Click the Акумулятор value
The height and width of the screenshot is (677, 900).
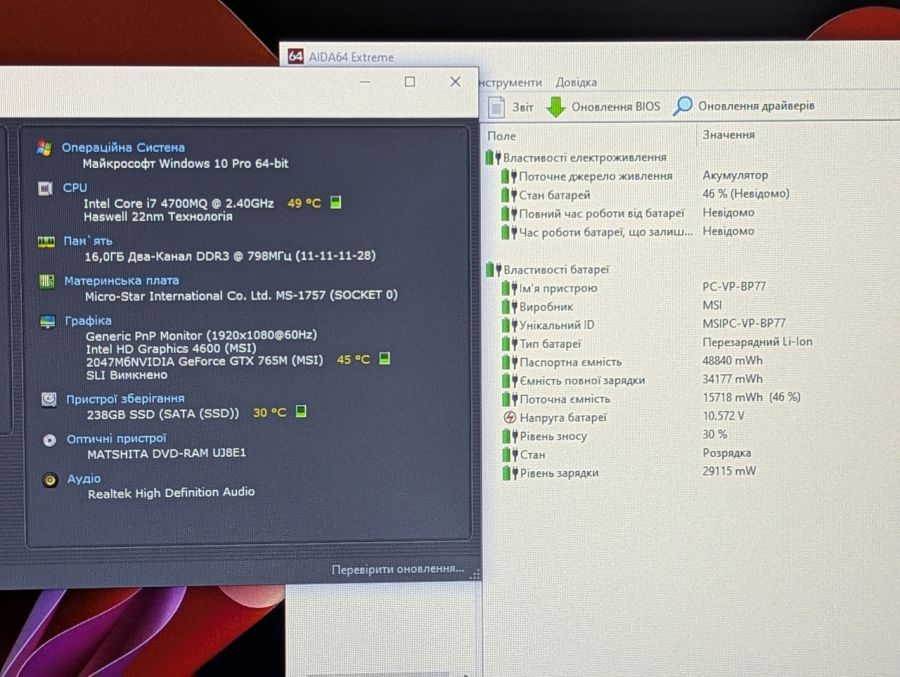pos(735,175)
